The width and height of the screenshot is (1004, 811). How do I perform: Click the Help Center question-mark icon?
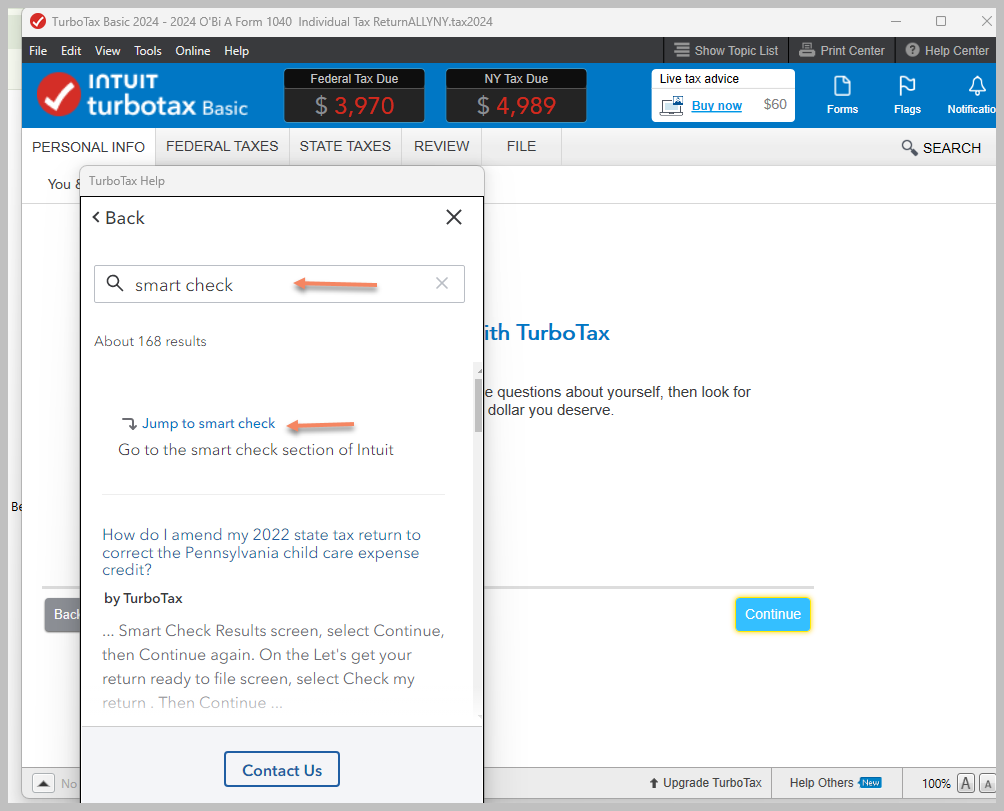[912, 50]
